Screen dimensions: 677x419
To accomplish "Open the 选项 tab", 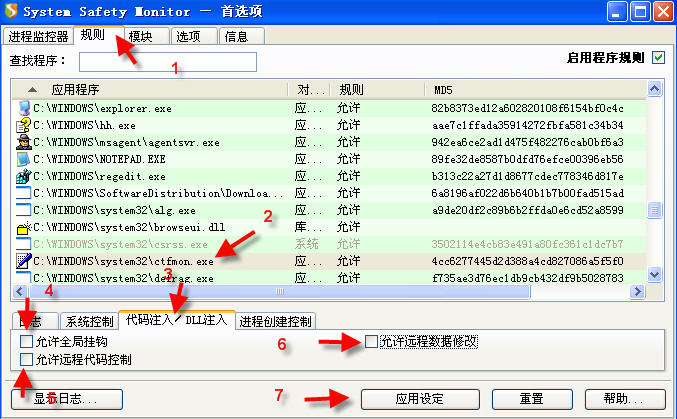I will click(x=194, y=36).
